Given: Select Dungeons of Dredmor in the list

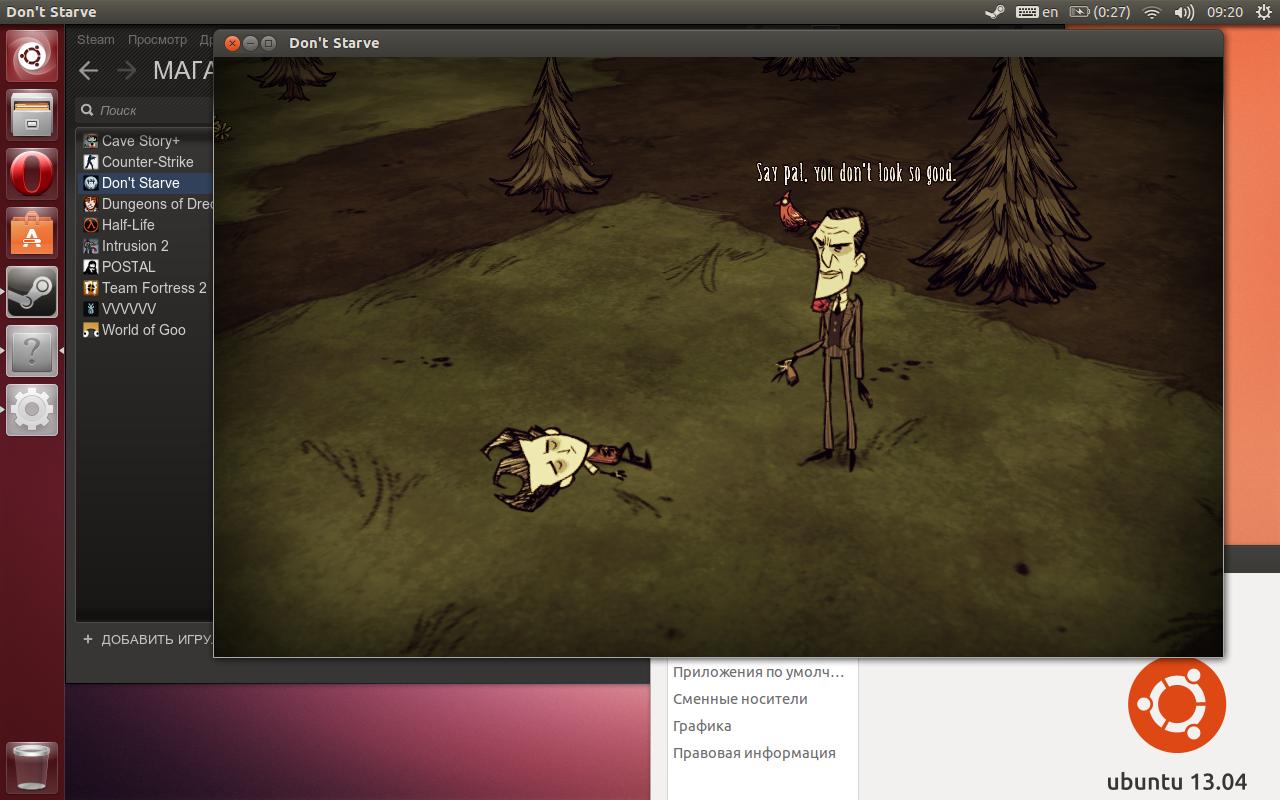Looking at the screenshot, I should pos(146,204).
